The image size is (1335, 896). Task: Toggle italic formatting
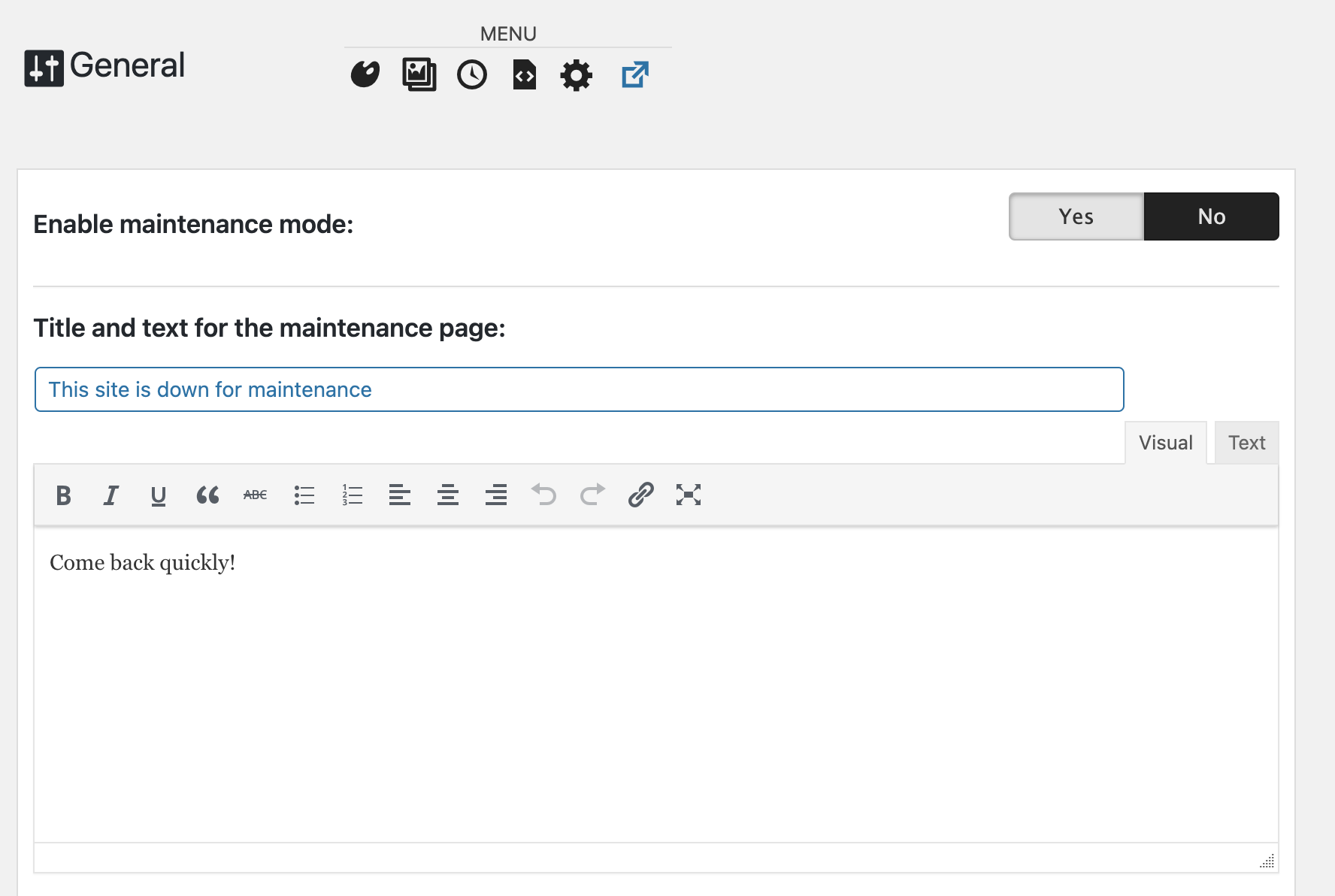(x=111, y=495)
